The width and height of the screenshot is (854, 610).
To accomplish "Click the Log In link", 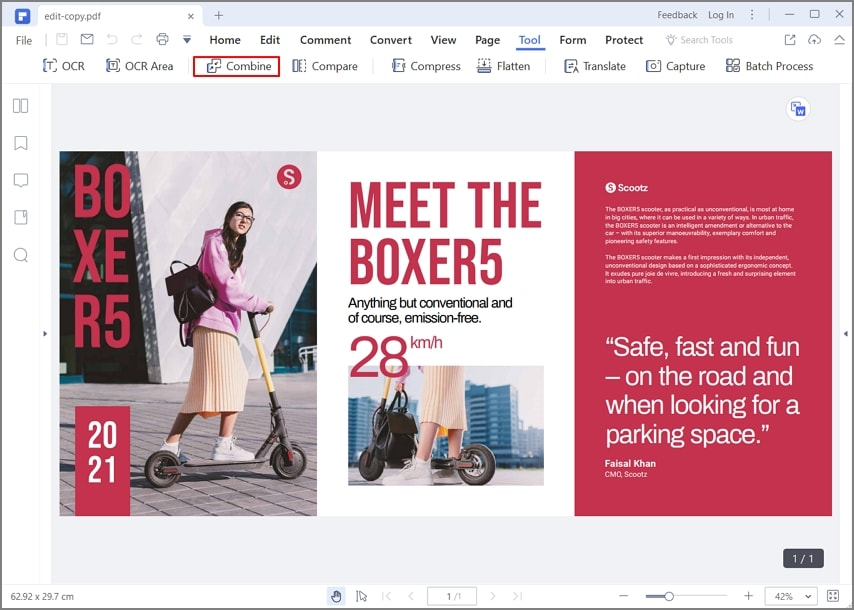I will 722,15.
